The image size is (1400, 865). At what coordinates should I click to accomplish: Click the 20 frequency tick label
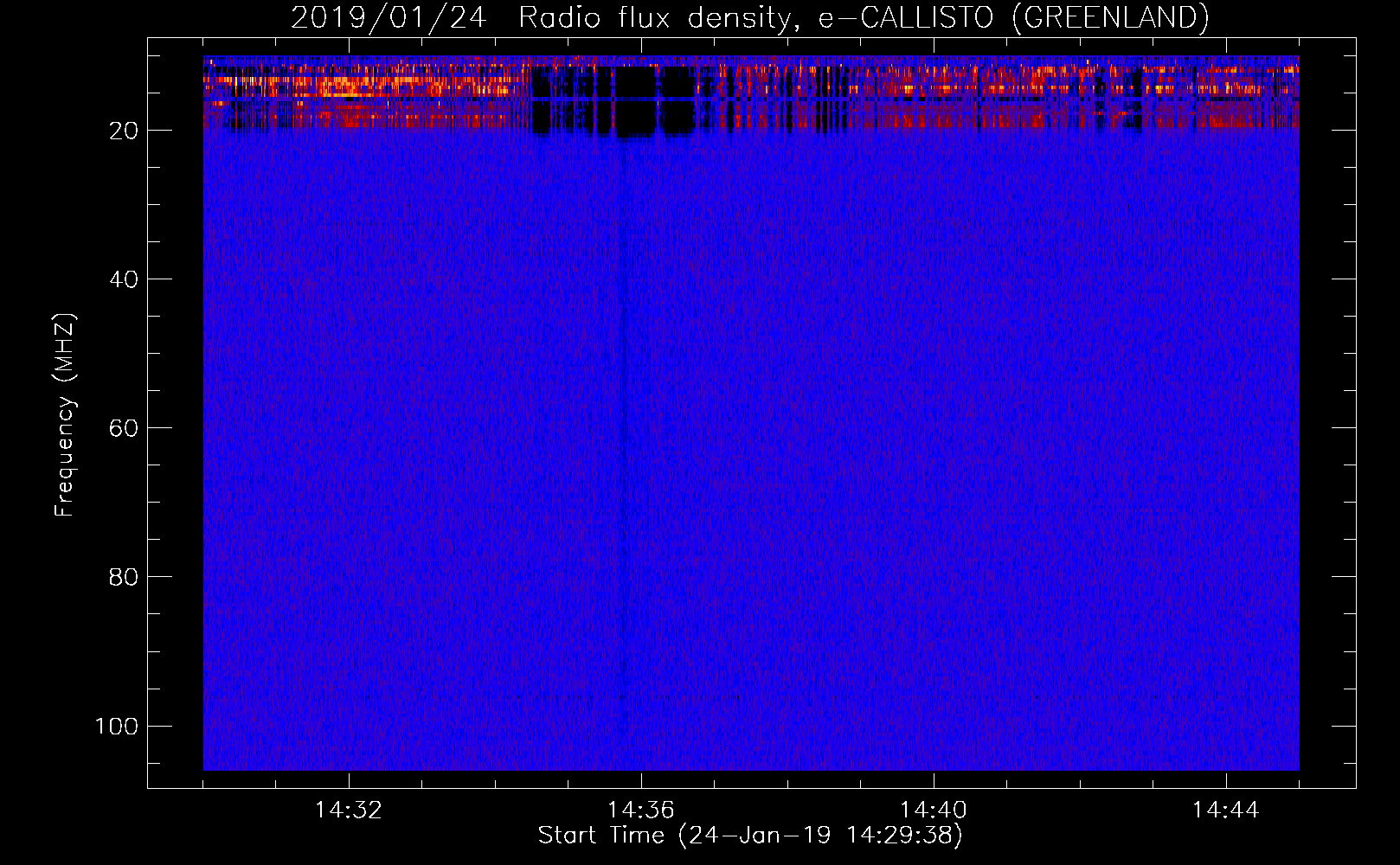124,131
